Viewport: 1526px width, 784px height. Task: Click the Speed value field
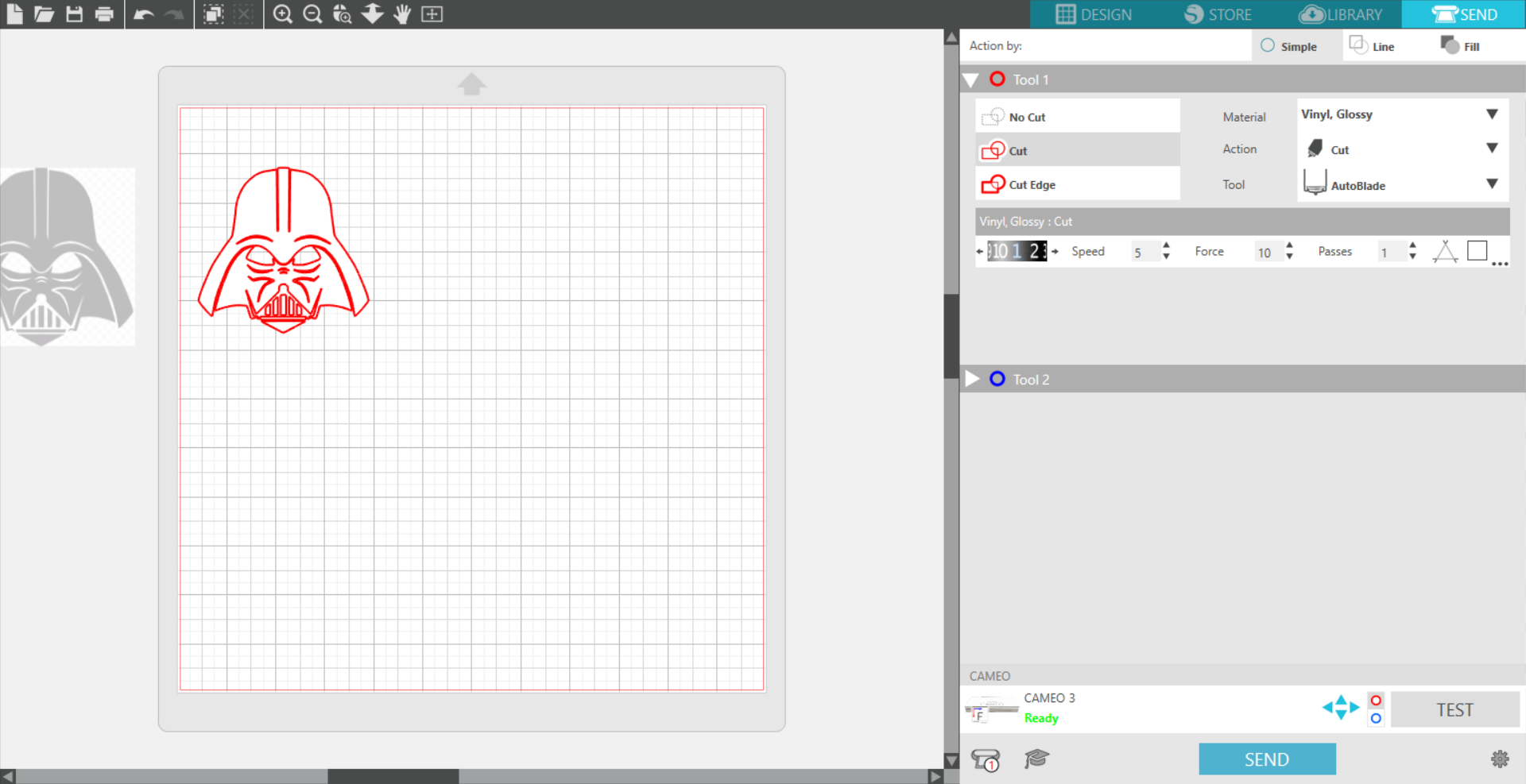tap(1144, 252)
